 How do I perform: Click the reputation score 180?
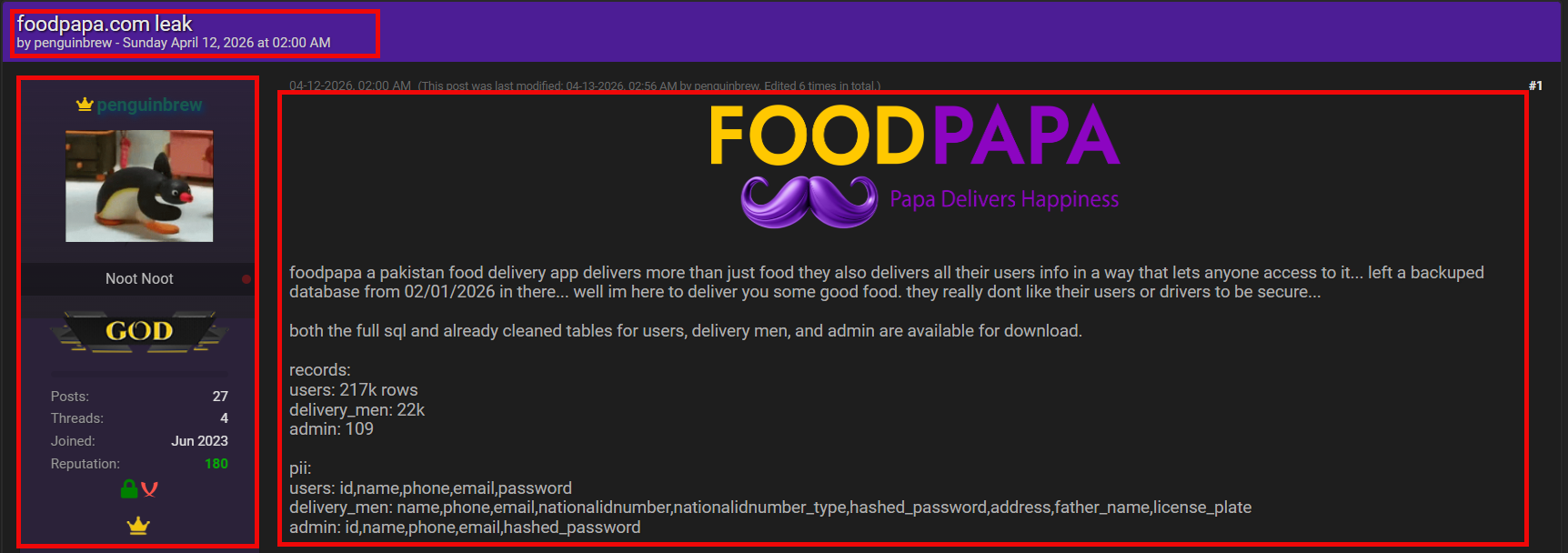(216, 464)
